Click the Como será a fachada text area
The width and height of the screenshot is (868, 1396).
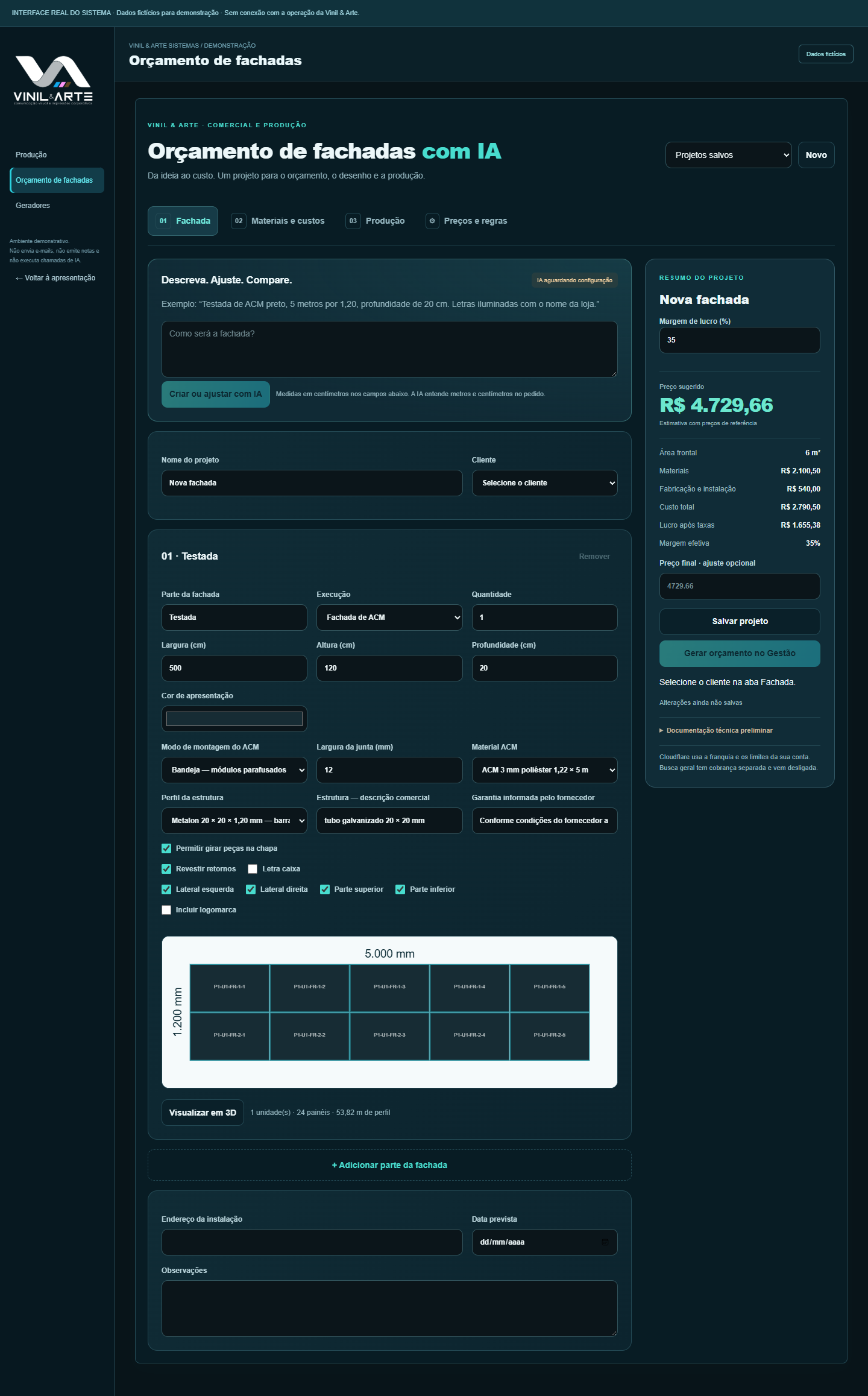[x=389, y=349]
